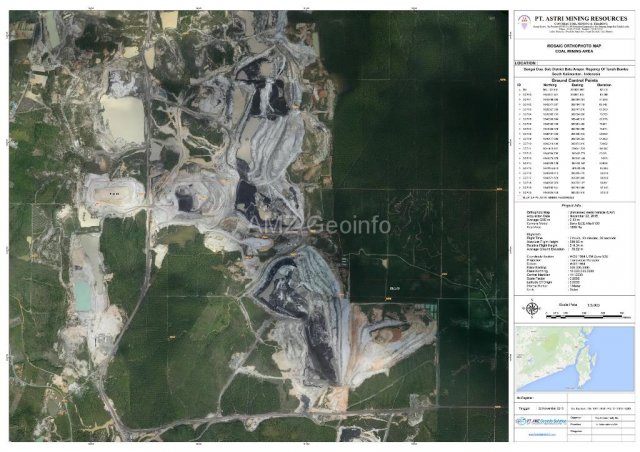
Task: Click the Ground Control Points table header
Action: 574,79
